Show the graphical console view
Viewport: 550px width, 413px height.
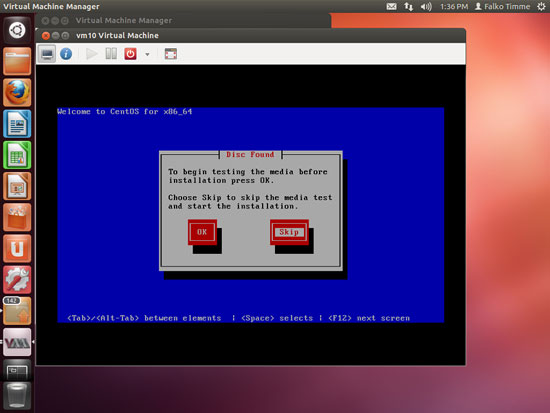click(x=47, y=54)
